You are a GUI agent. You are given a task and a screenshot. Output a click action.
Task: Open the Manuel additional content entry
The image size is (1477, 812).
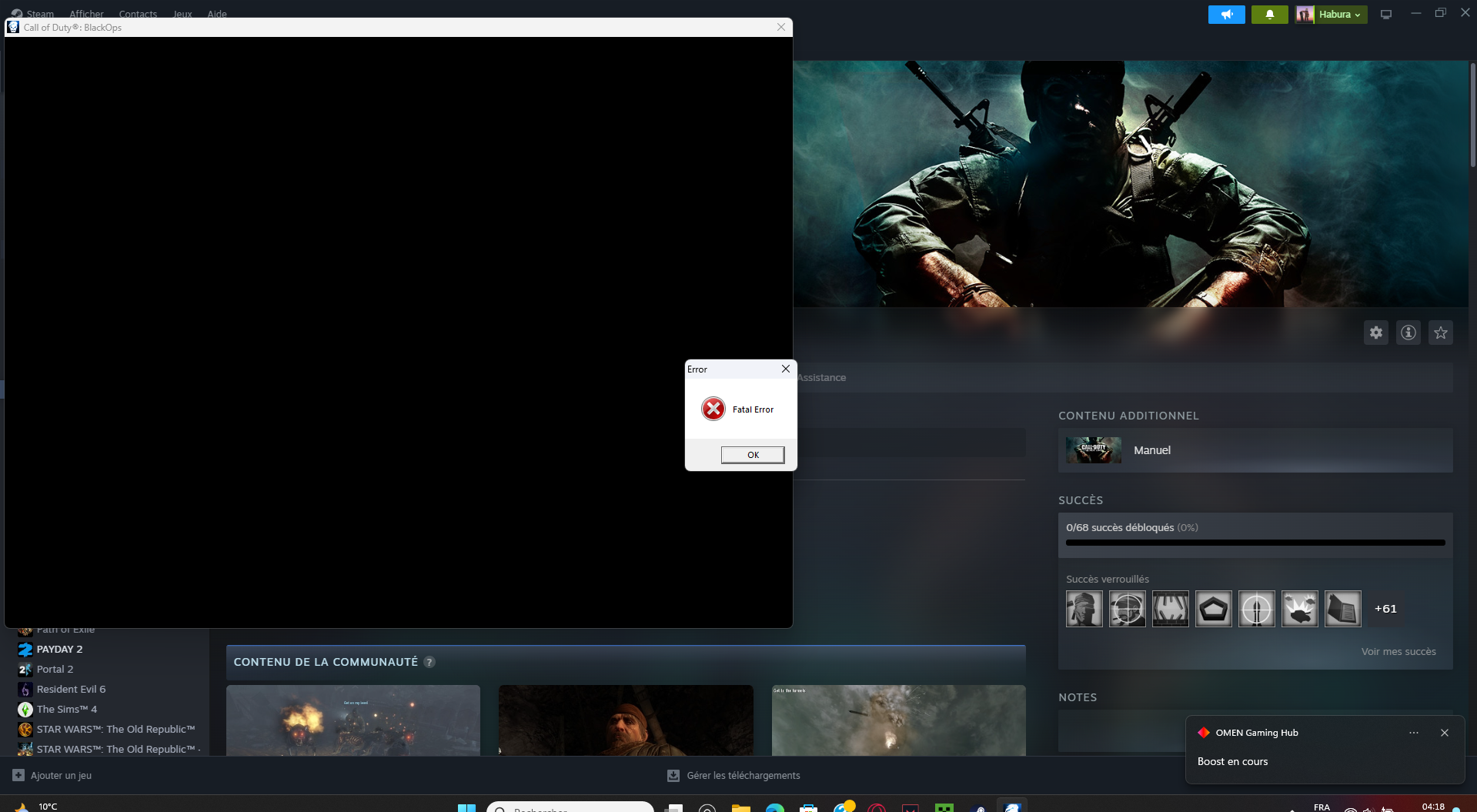(1255, 450)
